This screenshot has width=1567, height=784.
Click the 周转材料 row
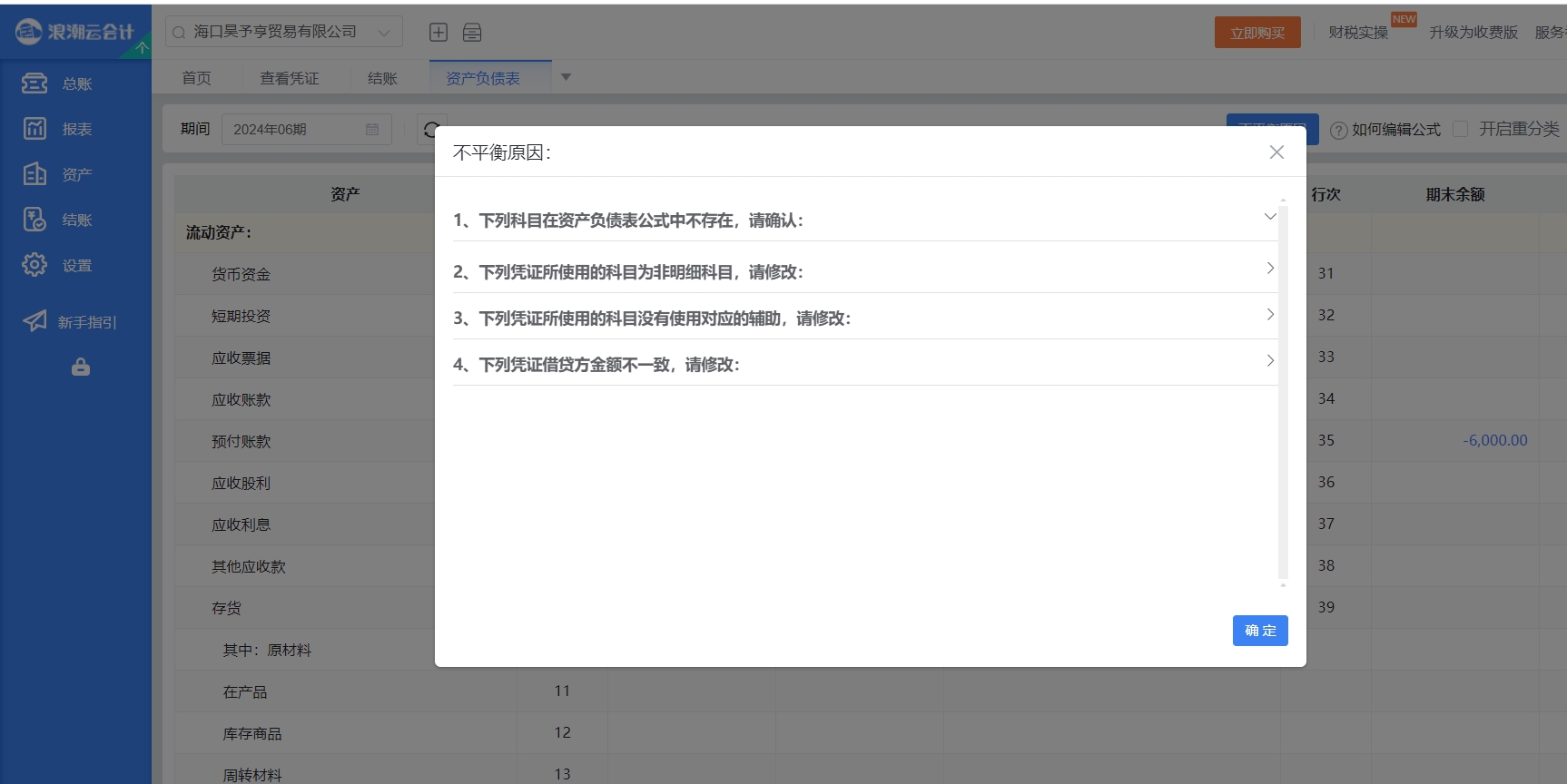(252, 775)
